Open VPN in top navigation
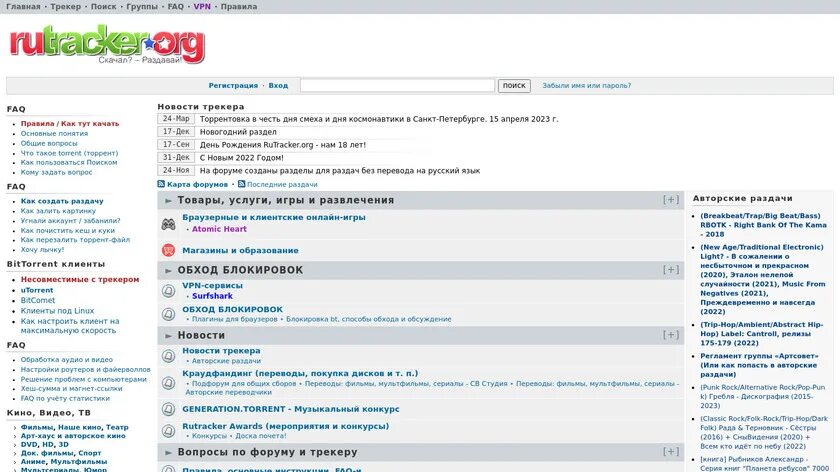The width and height of the screenshot is (840, 472). (x=202, y=6)
